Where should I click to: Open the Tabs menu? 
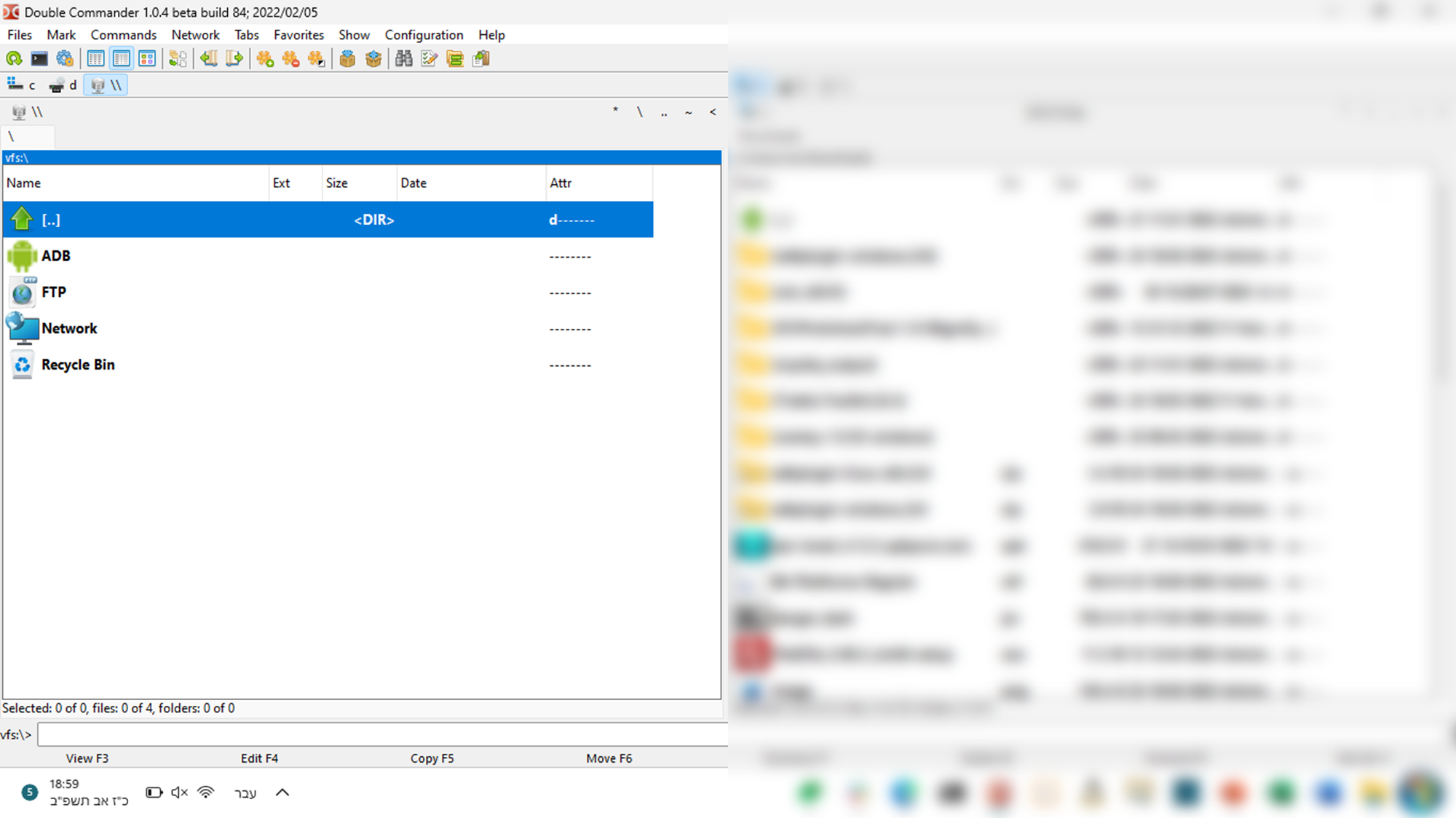[x=247, y=35]
